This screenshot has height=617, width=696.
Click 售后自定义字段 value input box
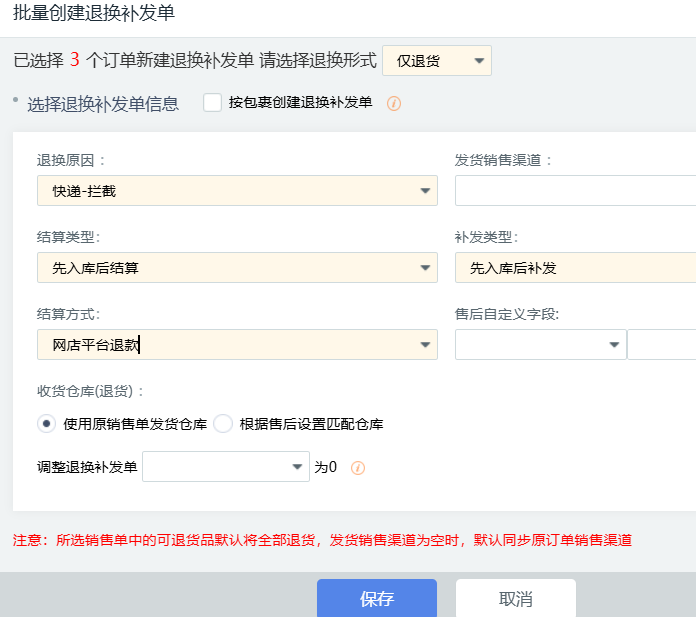[x=662, y=344]
